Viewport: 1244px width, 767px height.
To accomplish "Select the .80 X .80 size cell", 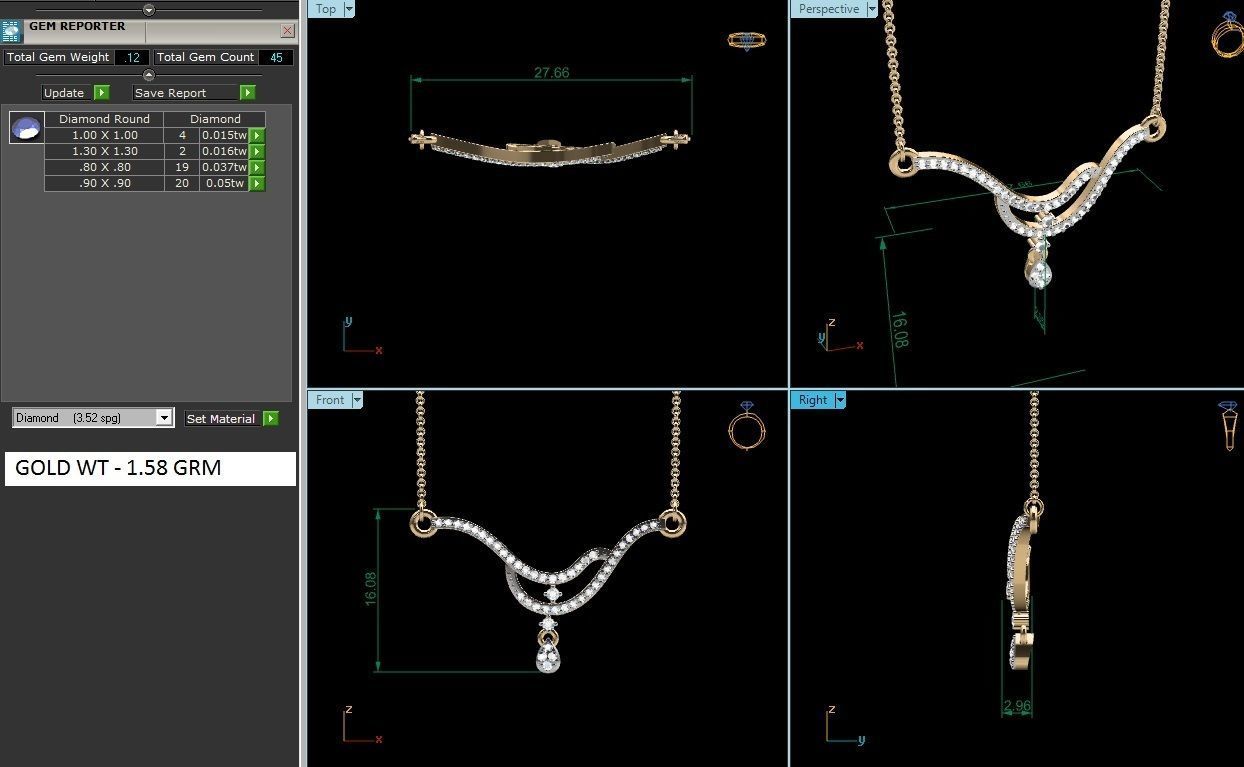I will 105,167.
